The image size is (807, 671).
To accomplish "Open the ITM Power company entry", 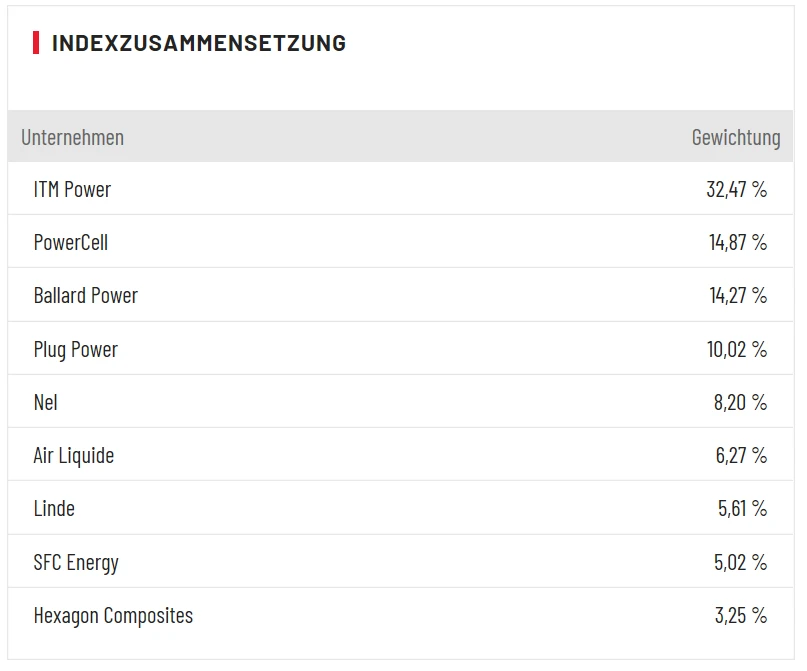I will [x=72, y=189].
